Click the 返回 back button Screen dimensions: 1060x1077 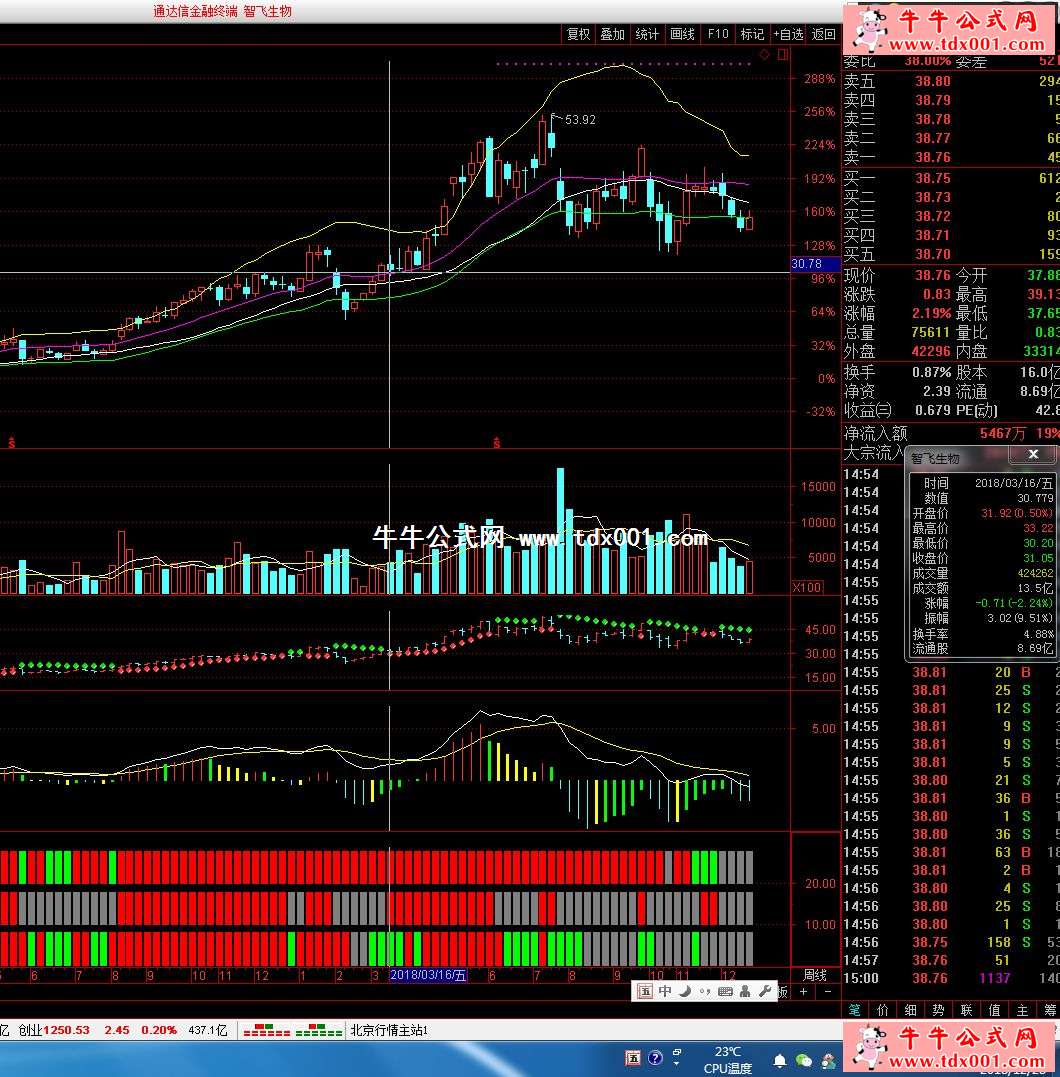pos(823,34)
